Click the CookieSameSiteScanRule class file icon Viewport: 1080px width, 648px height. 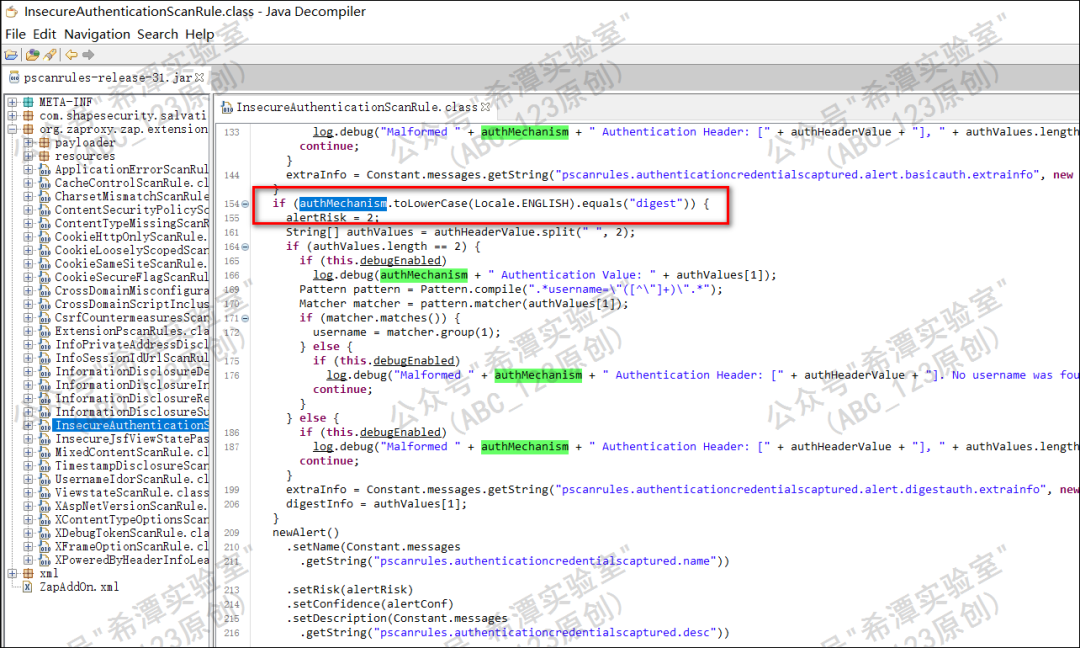click(x=44, y=264)
